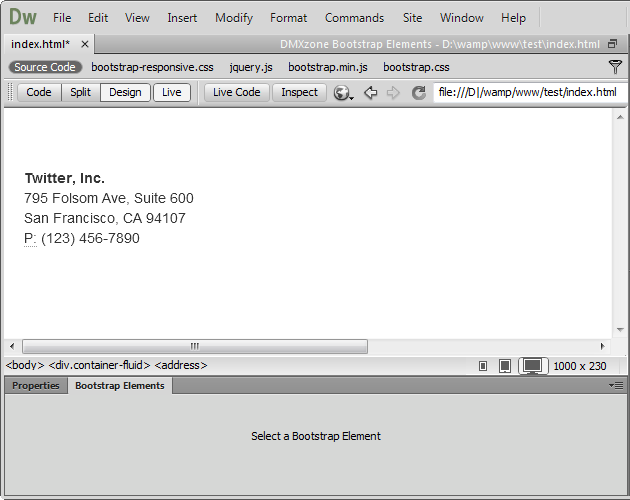
Task: Click the toolbar drag gripper handle
Action: (x=10, y=92)
